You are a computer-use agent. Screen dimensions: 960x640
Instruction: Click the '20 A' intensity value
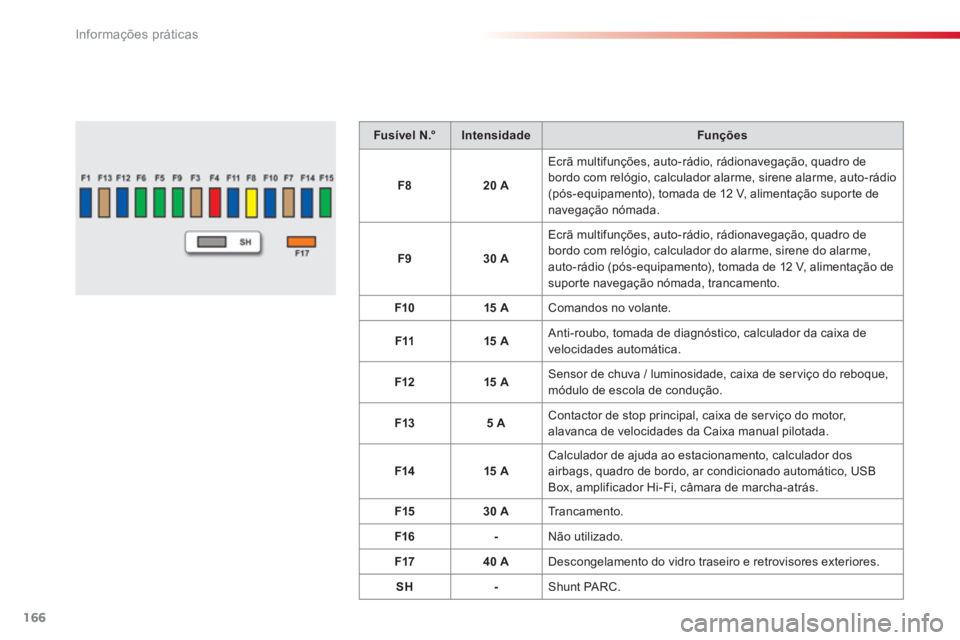pos(496,186)
